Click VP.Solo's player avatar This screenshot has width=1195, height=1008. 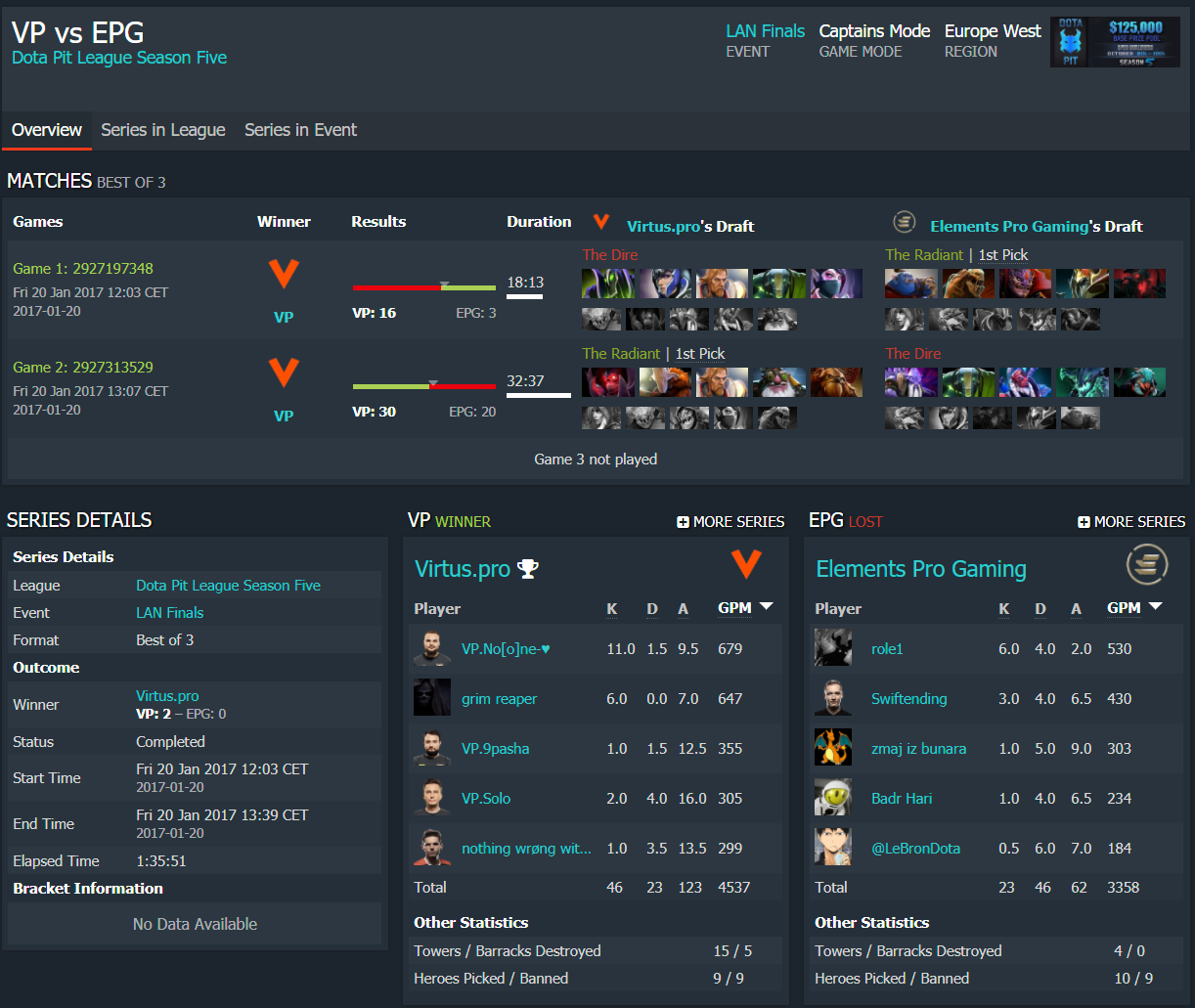[432, 798]
